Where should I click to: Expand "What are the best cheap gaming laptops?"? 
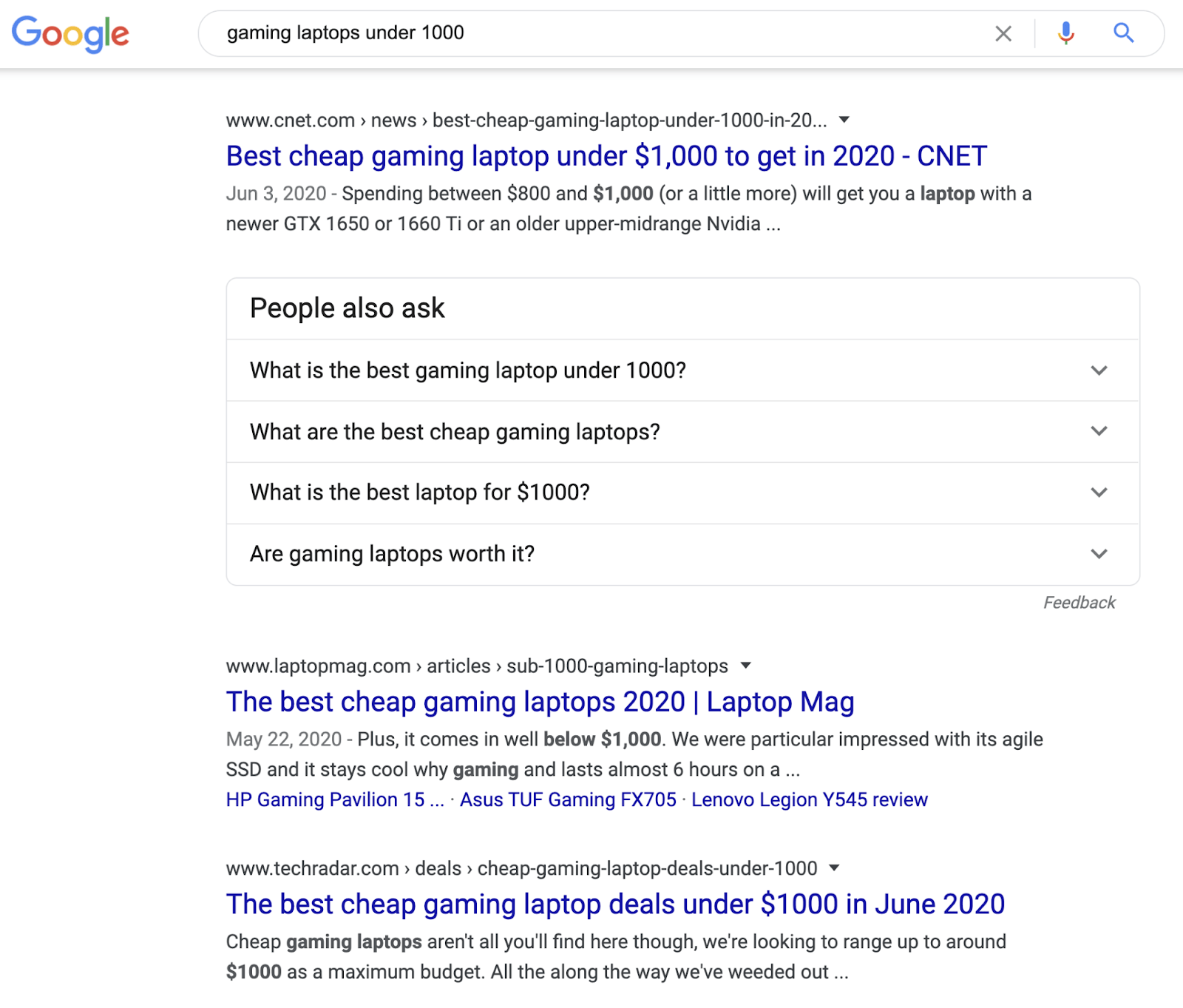(x=682, y=432)
